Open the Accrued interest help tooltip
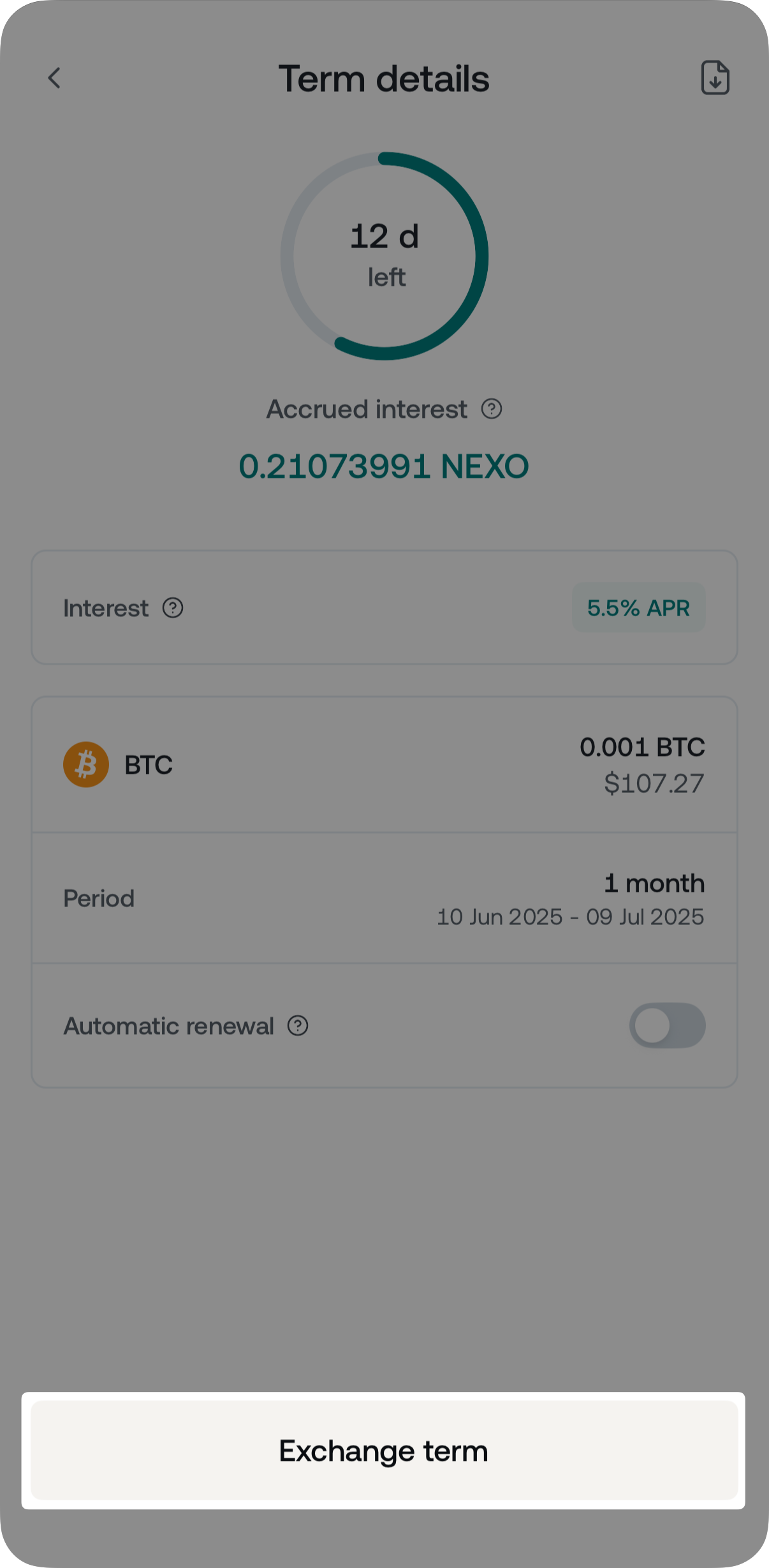 coord(491,409)
